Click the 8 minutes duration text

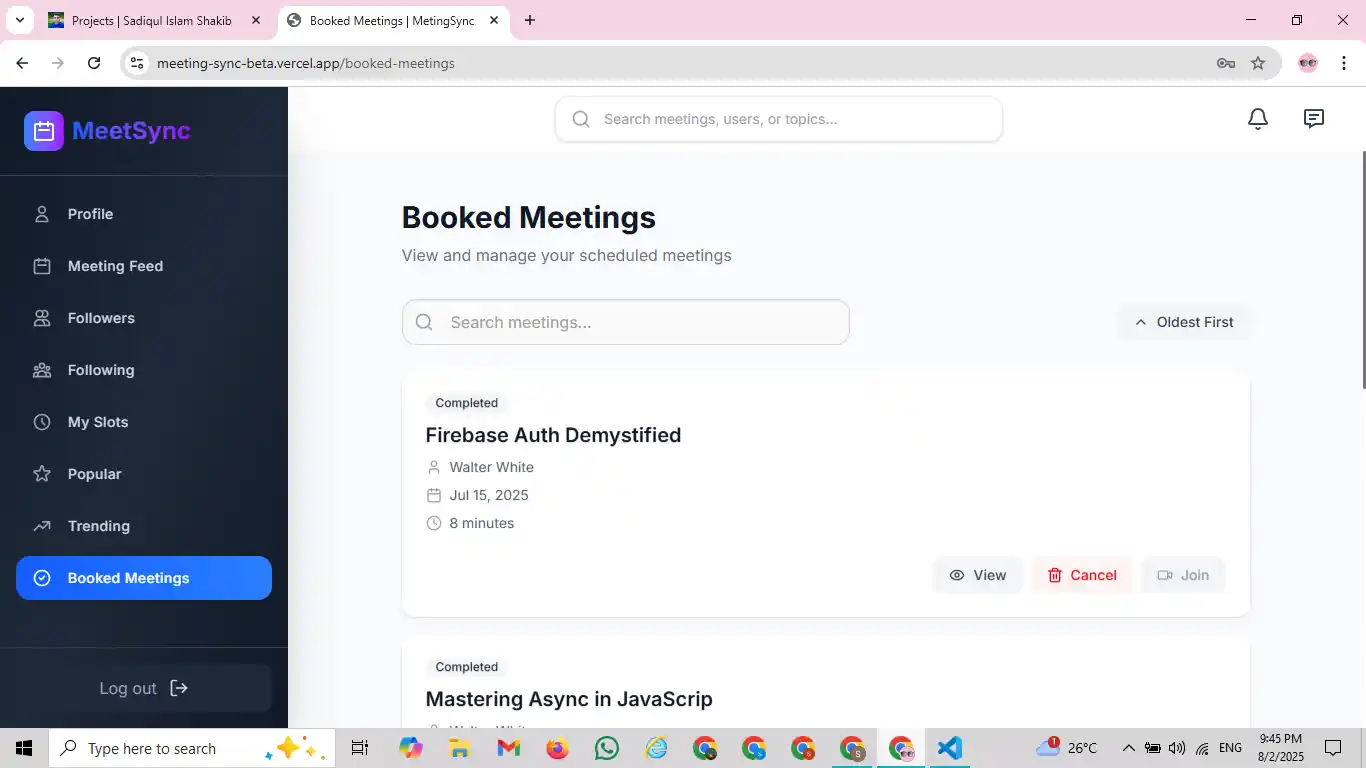pyautogui.click(x=482, y=523)
